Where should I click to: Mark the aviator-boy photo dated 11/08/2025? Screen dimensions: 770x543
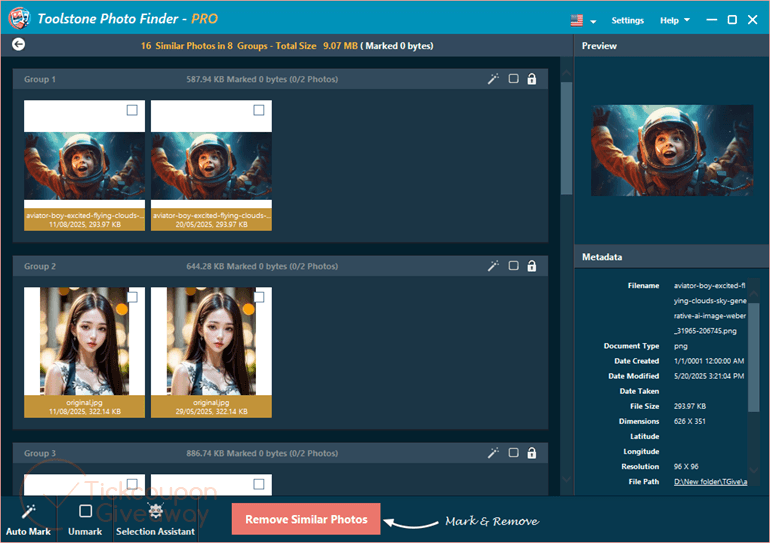pos(132,110)
